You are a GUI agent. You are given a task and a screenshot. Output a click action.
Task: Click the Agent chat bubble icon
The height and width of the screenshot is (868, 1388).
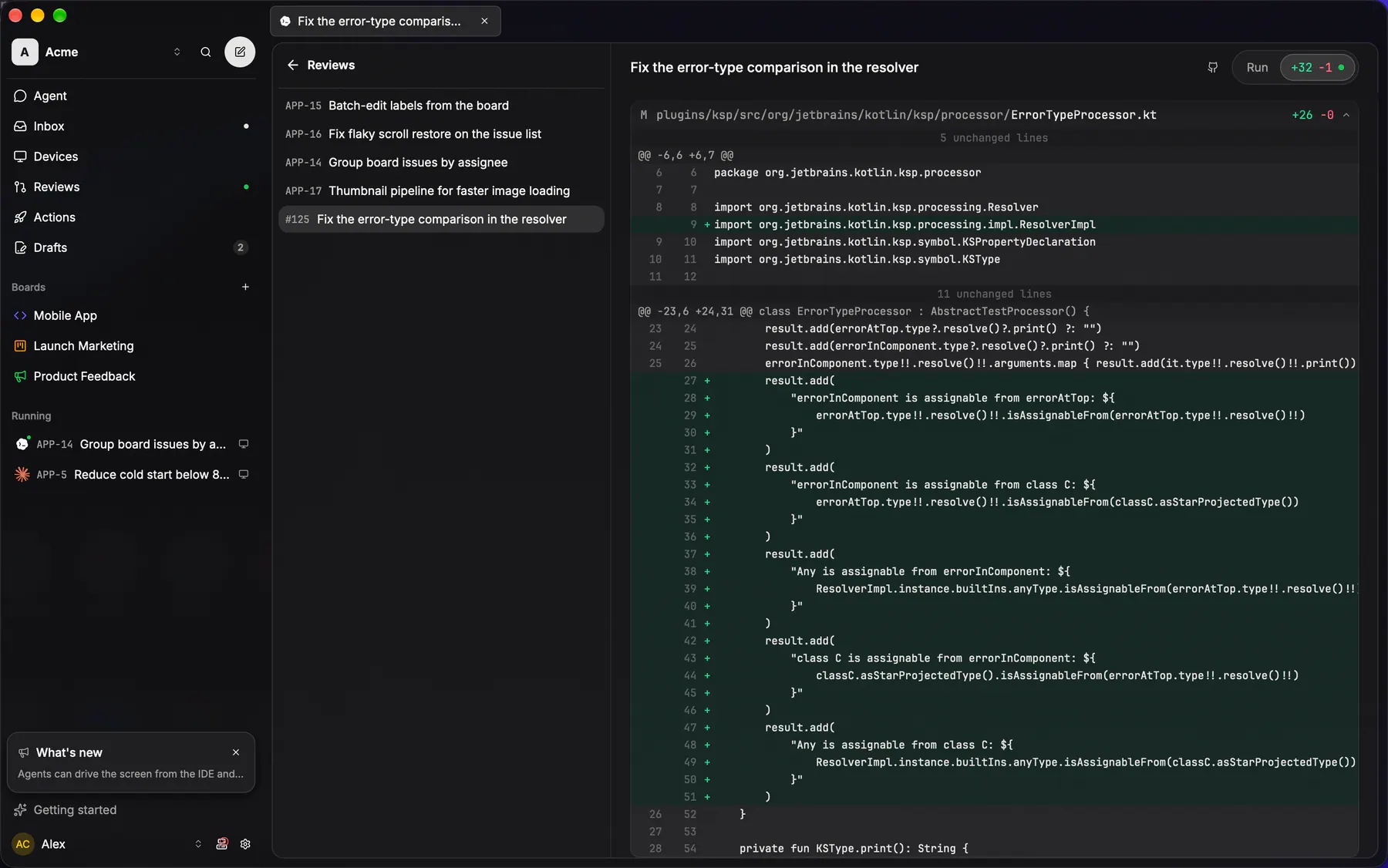(21, 96)
